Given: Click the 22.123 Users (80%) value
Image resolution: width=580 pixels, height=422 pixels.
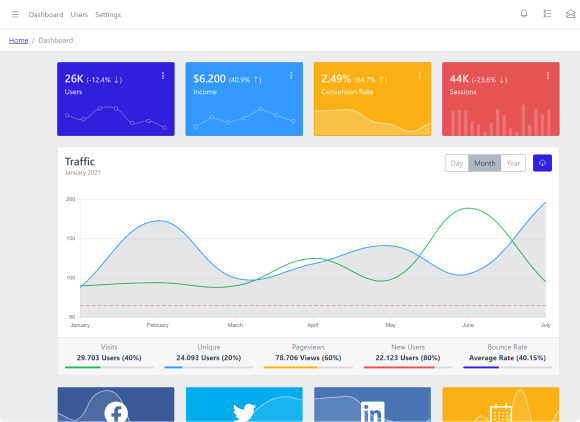Looking at the screenshot, I should point(408,358).
